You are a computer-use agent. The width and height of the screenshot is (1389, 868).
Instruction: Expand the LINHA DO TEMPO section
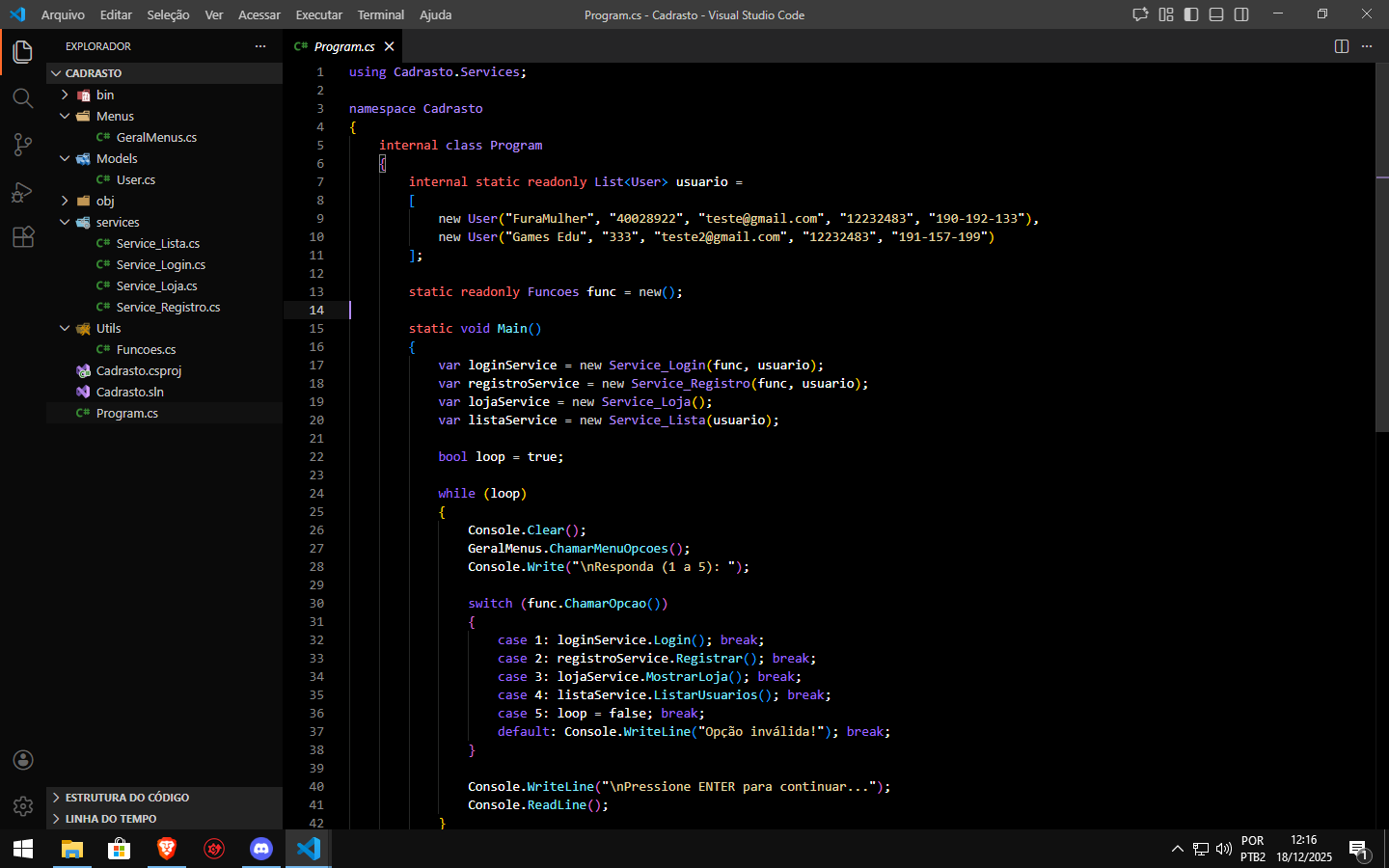click(164, 819)
